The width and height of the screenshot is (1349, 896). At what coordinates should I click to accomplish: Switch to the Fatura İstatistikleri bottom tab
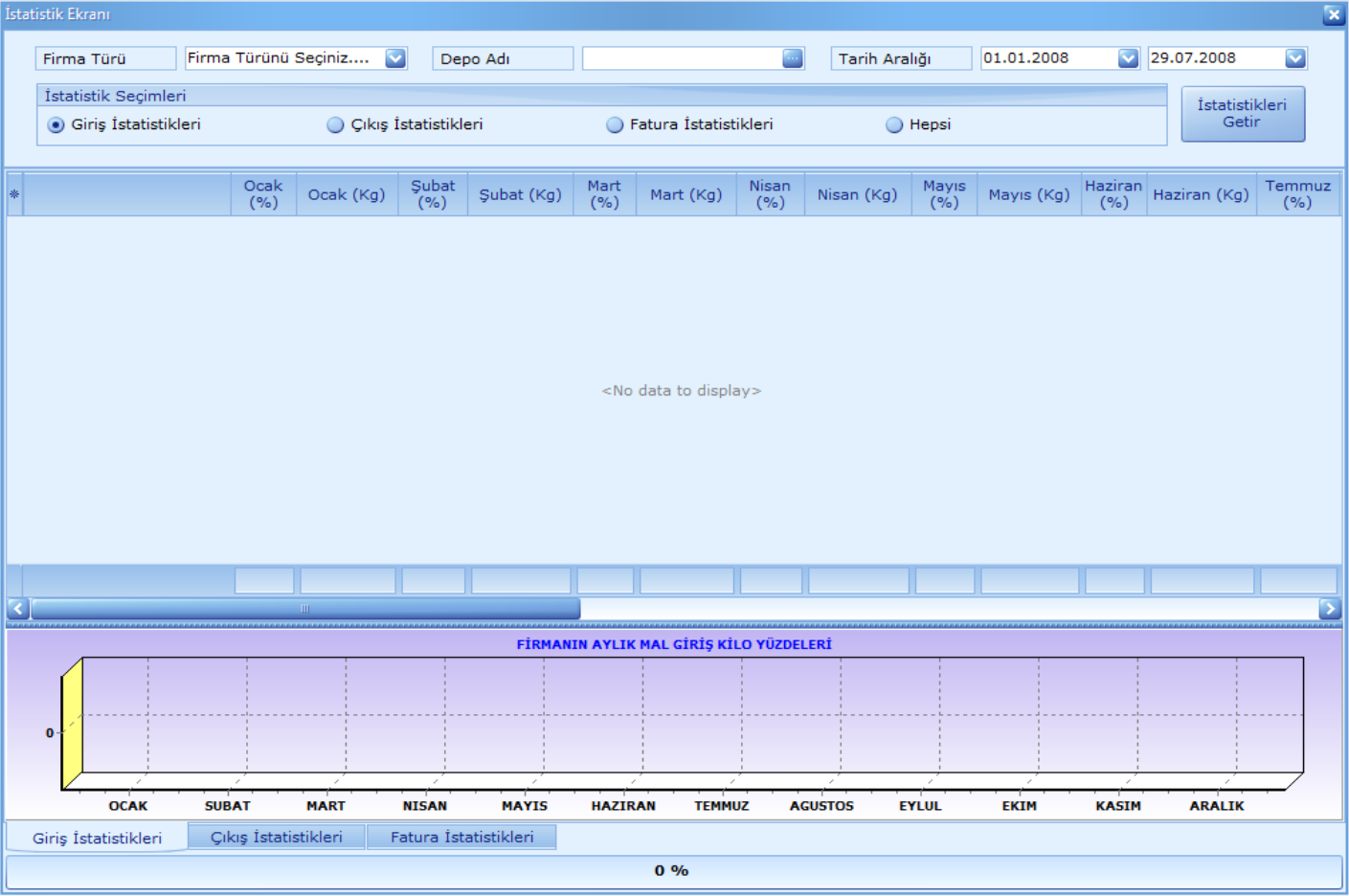pos(461,837)
